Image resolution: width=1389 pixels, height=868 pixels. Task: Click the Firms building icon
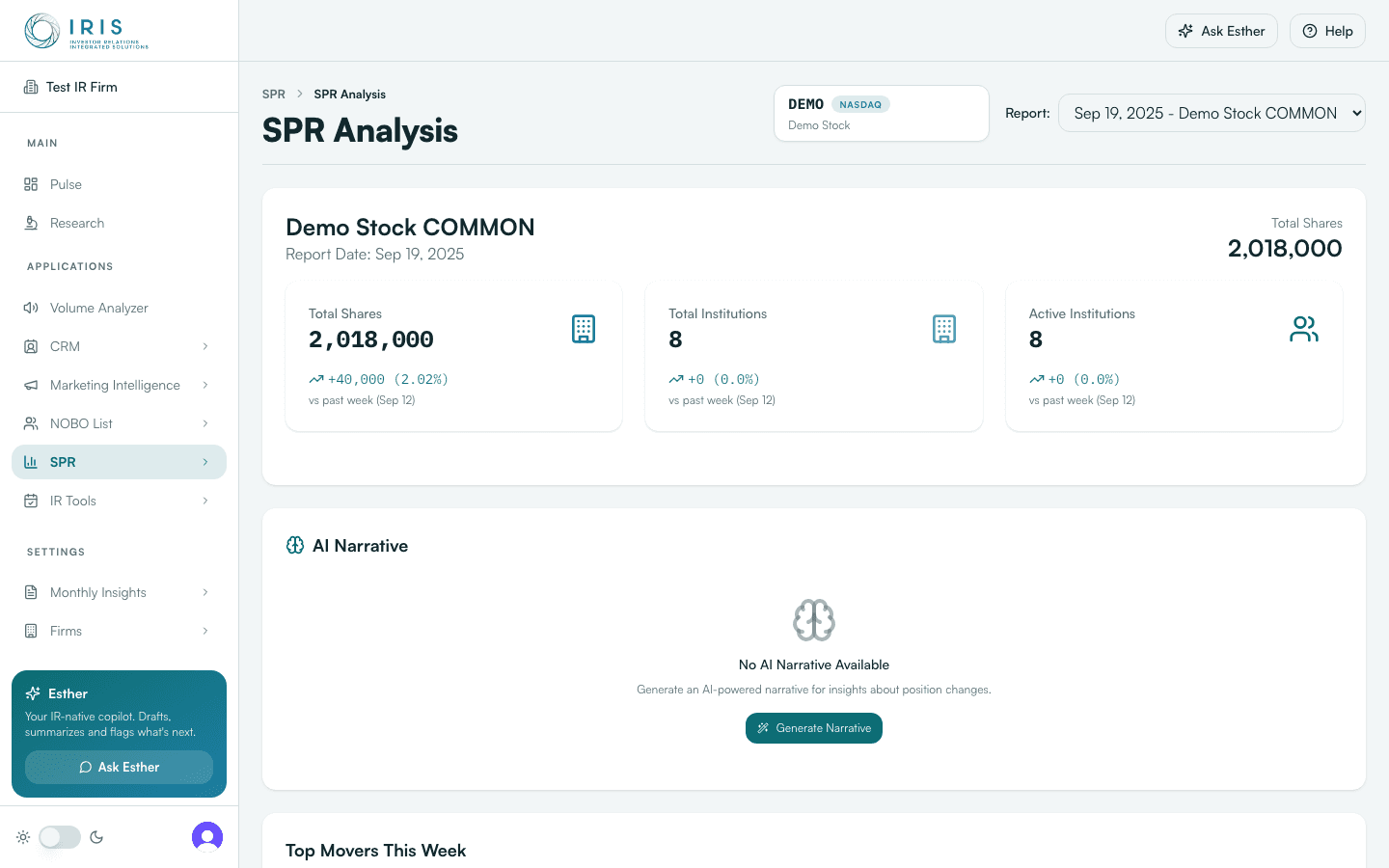coord(31,631)
